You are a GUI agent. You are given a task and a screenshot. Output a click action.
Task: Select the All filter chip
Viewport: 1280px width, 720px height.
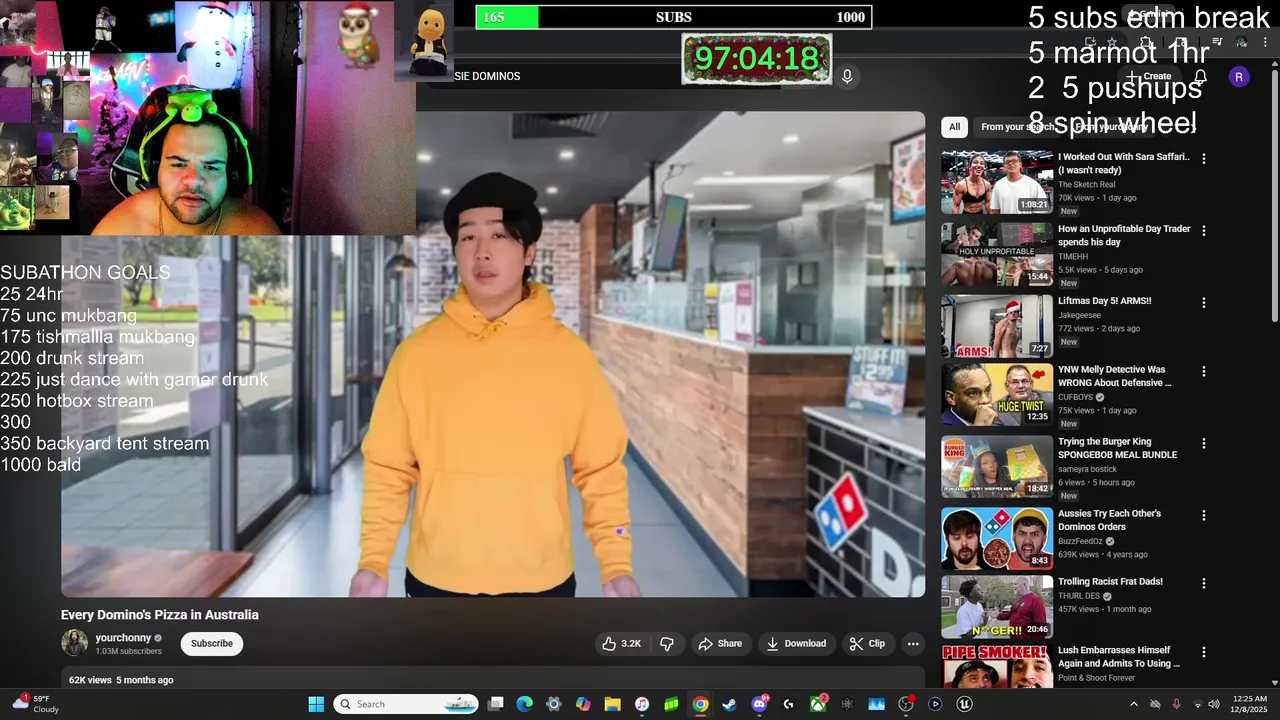(x=954, y=127)
